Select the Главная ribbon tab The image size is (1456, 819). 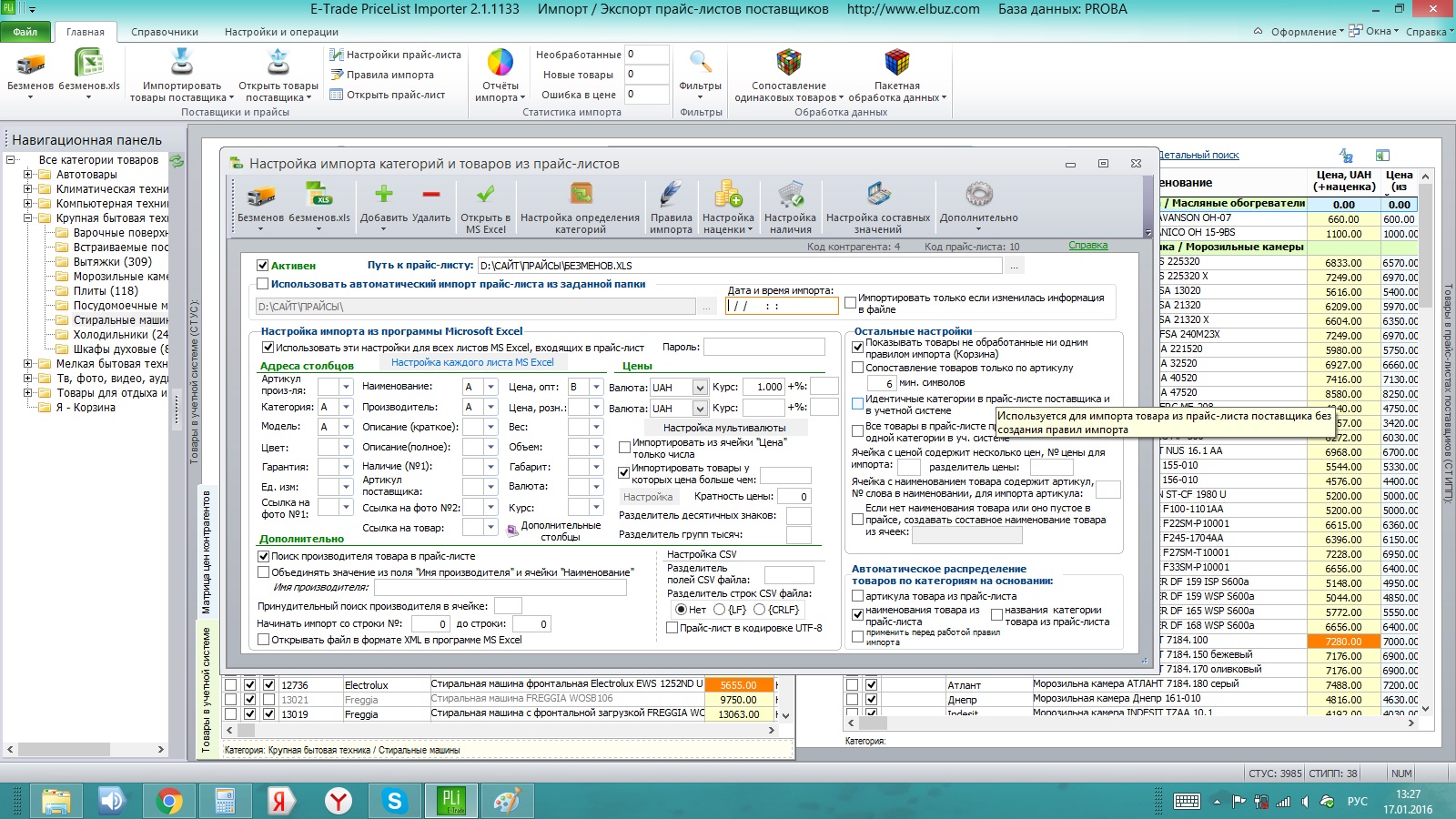click(86, 32)
